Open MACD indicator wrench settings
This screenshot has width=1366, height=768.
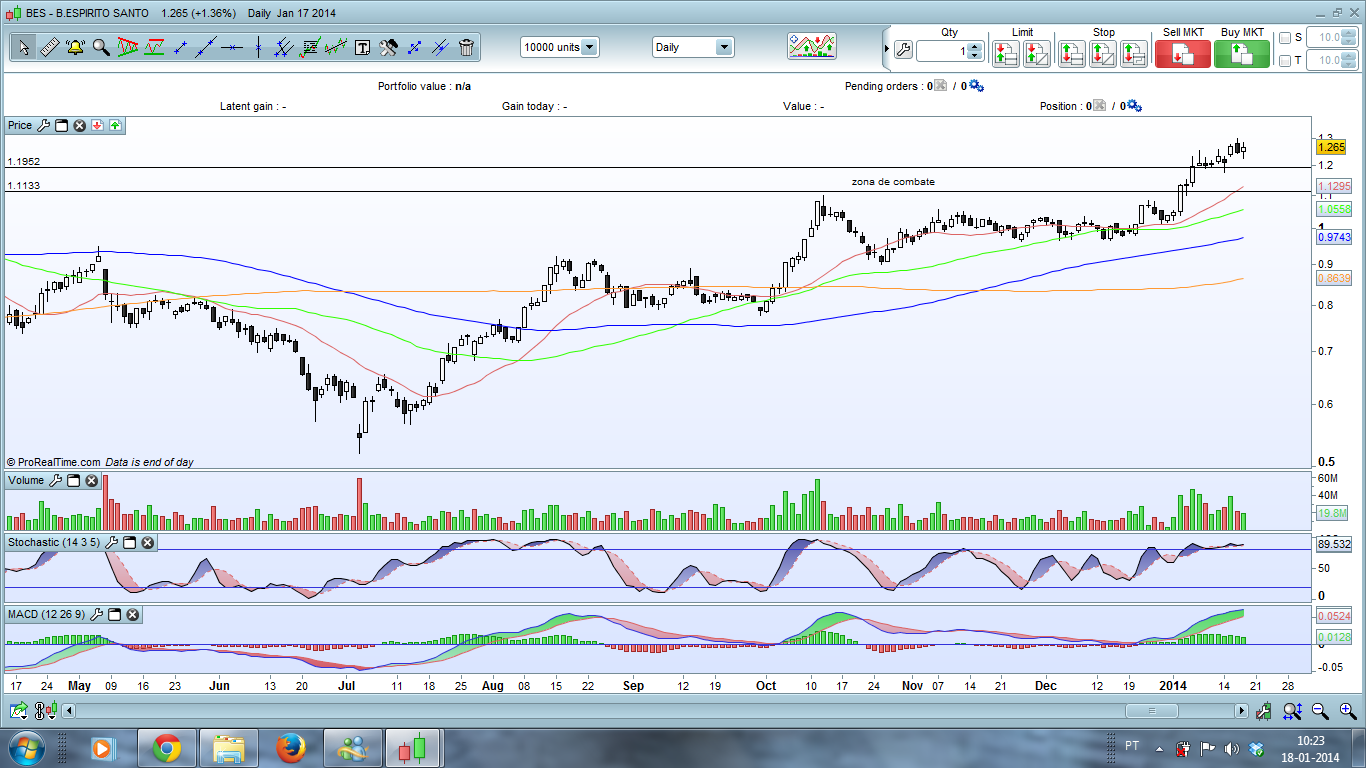95,614
